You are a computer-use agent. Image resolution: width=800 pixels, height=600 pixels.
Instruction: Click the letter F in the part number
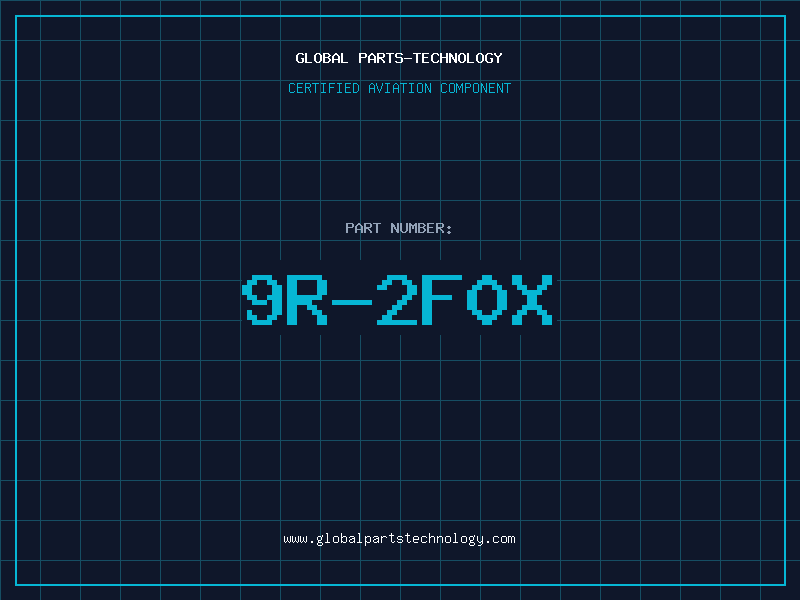tap(442, 300)
